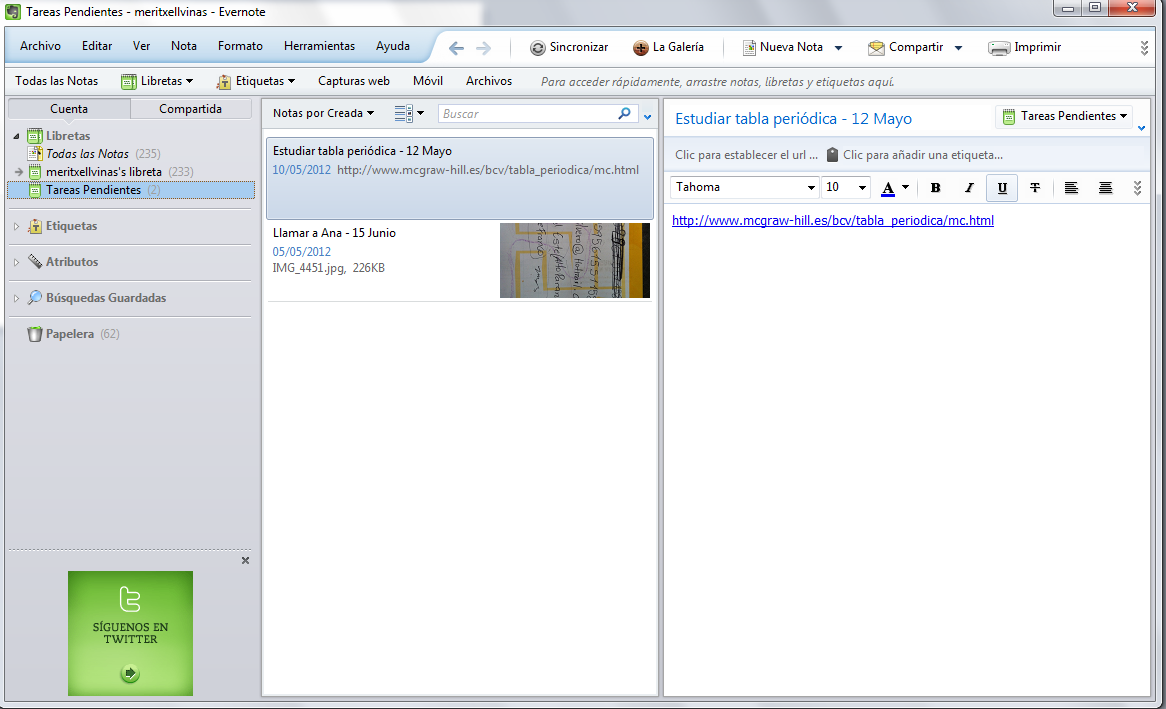Open the Formato menu
Screen dimensions: 1166x709
click(240, 46)
